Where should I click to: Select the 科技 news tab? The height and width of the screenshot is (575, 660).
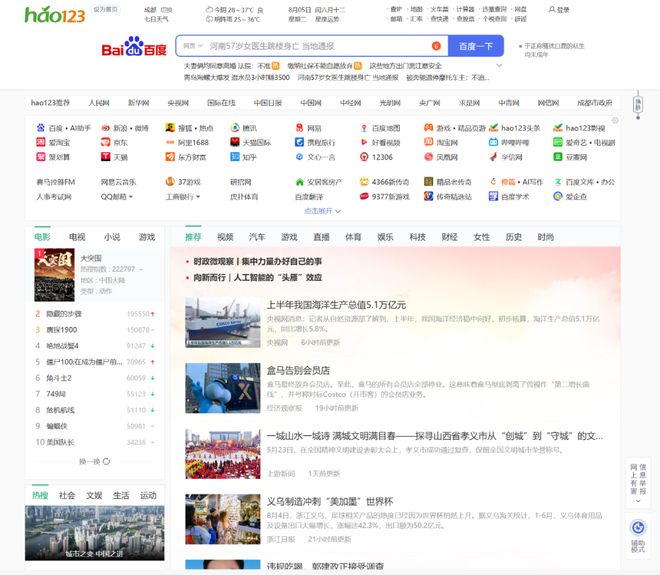pyautogui.click(x=417, y=237)
